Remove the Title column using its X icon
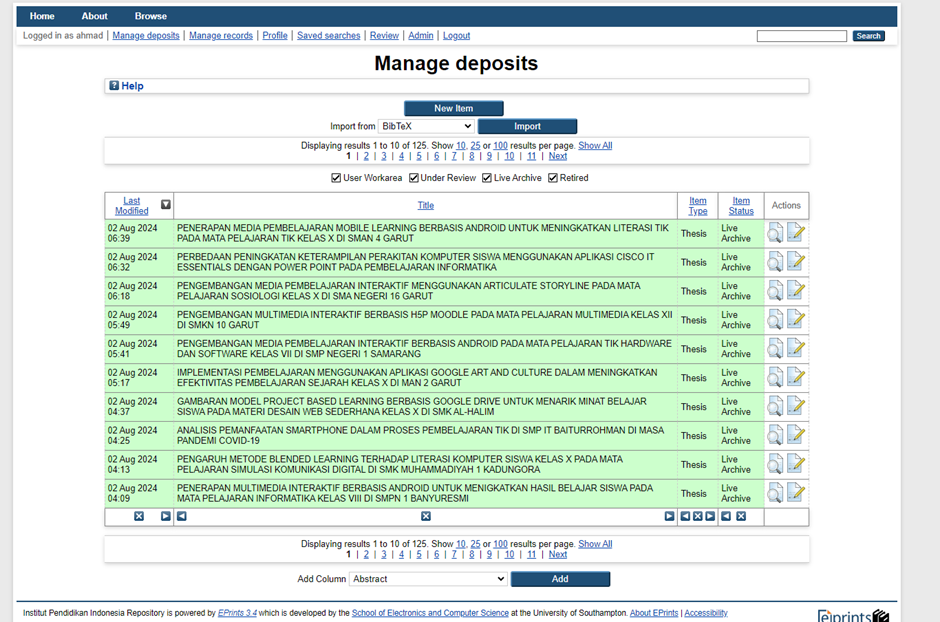 425,517
